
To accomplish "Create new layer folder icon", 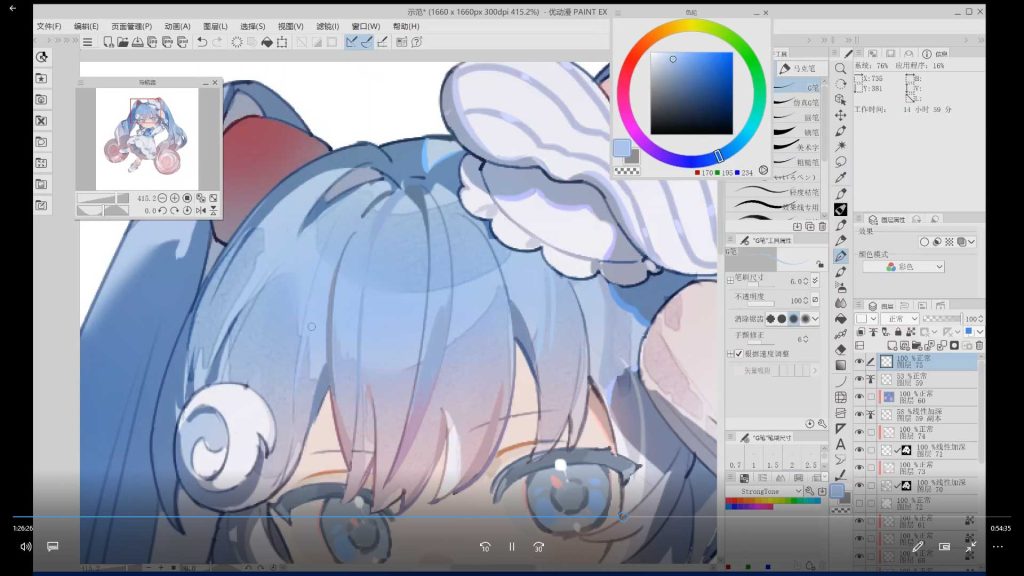I will click(x=917, y=345).
